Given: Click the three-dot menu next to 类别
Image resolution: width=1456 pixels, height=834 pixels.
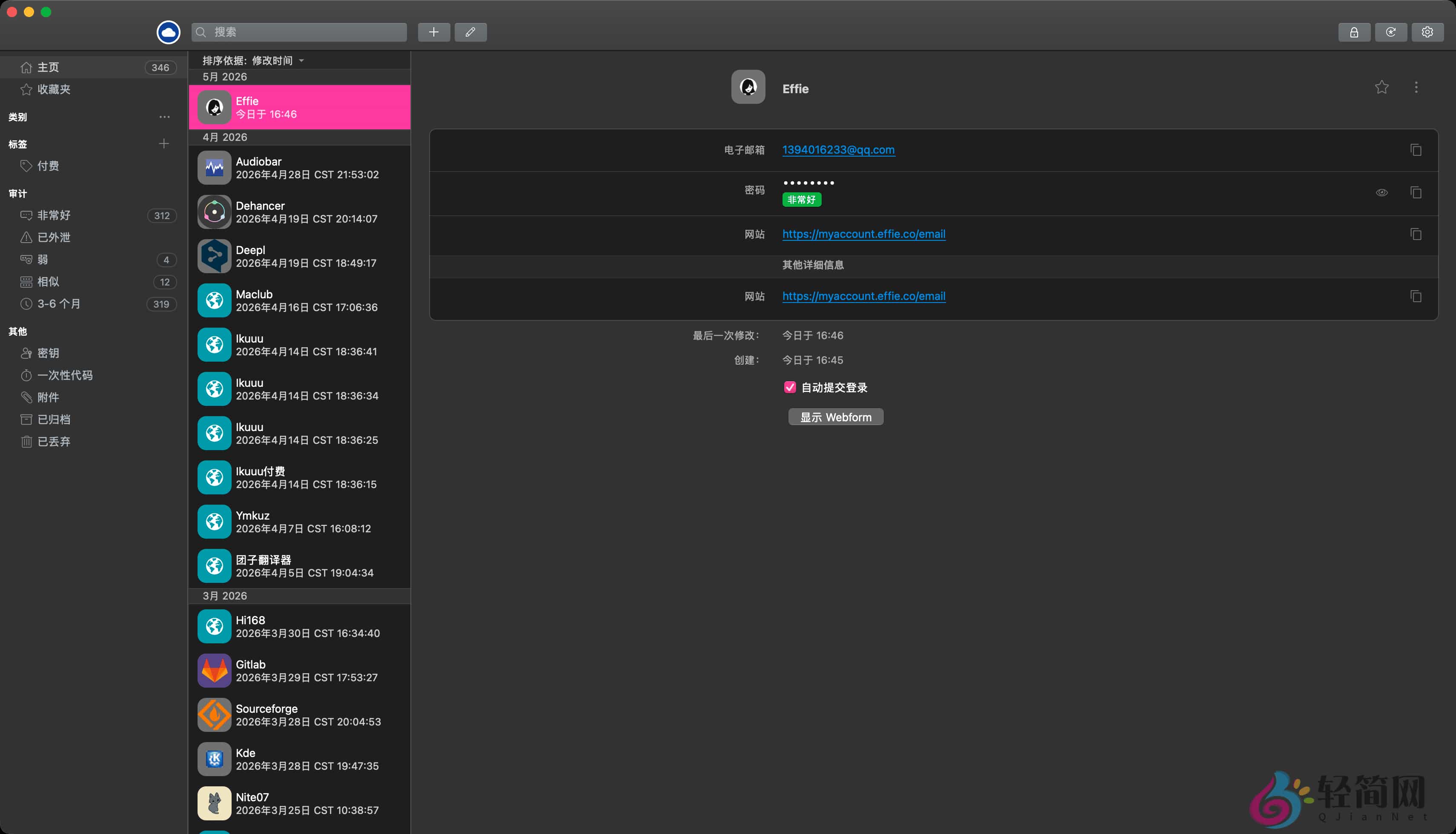Looking at the screenshot, I should [164, 117].
